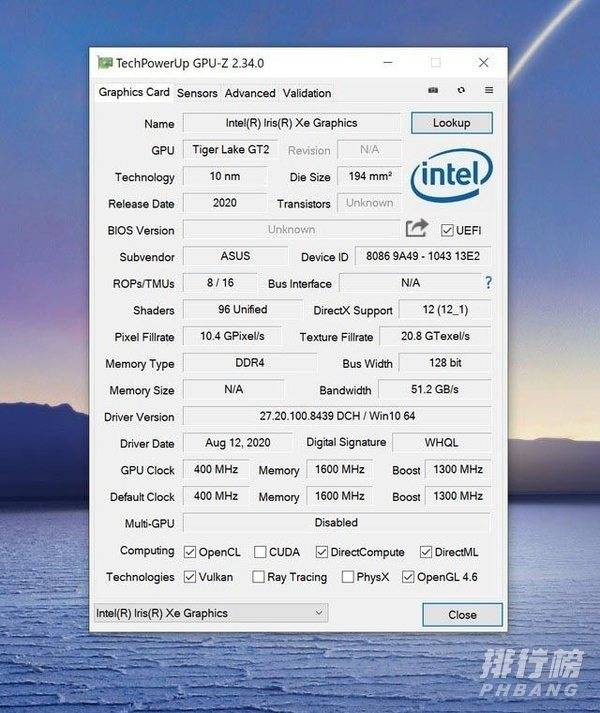Click the BIOS share/export arrow icon

click(417, 228)
